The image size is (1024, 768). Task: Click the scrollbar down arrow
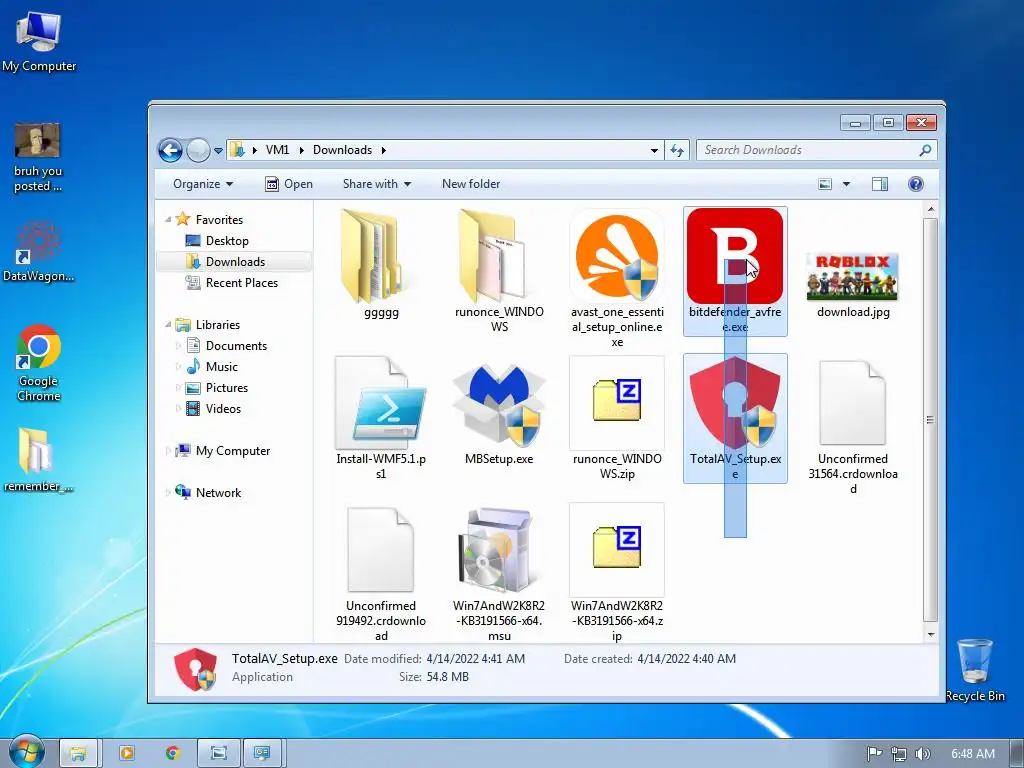coord(931,634)
